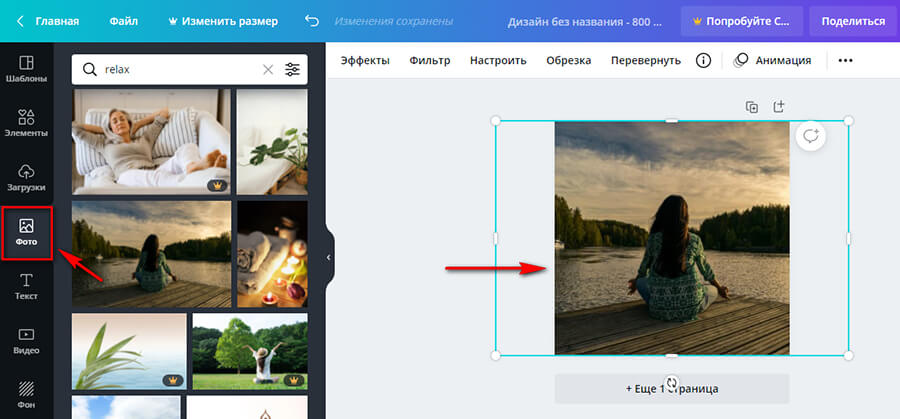
Task: Undo the last change
Action: 312,21
